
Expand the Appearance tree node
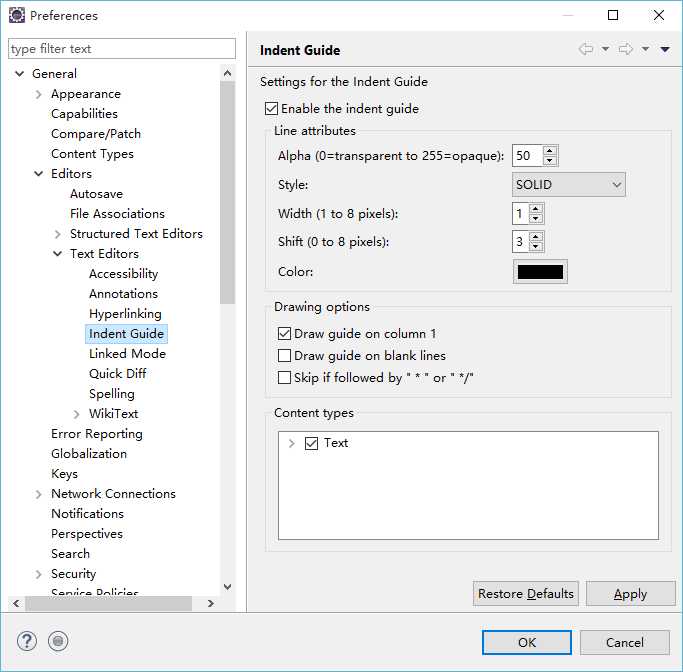pos(38,94)
